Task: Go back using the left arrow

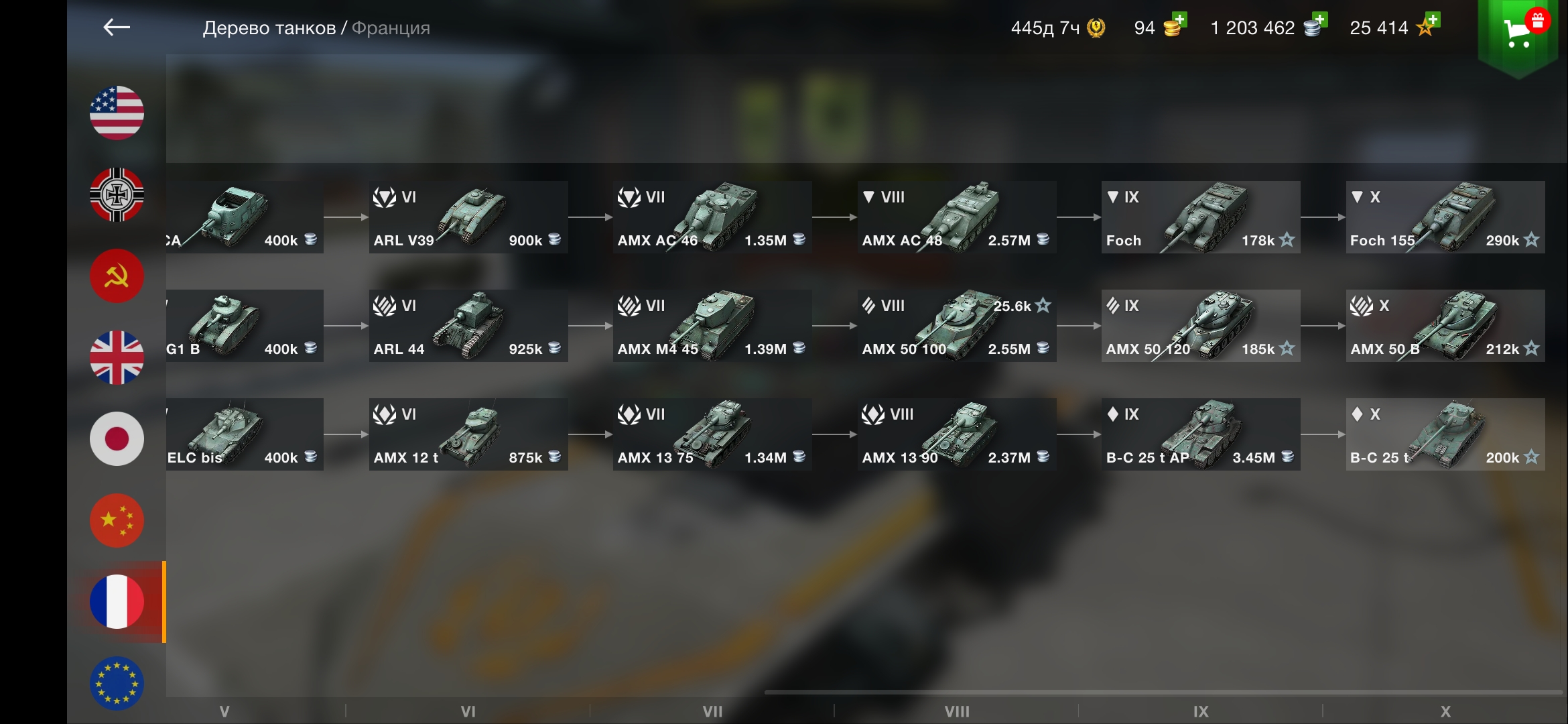Action: pos(117,27)
